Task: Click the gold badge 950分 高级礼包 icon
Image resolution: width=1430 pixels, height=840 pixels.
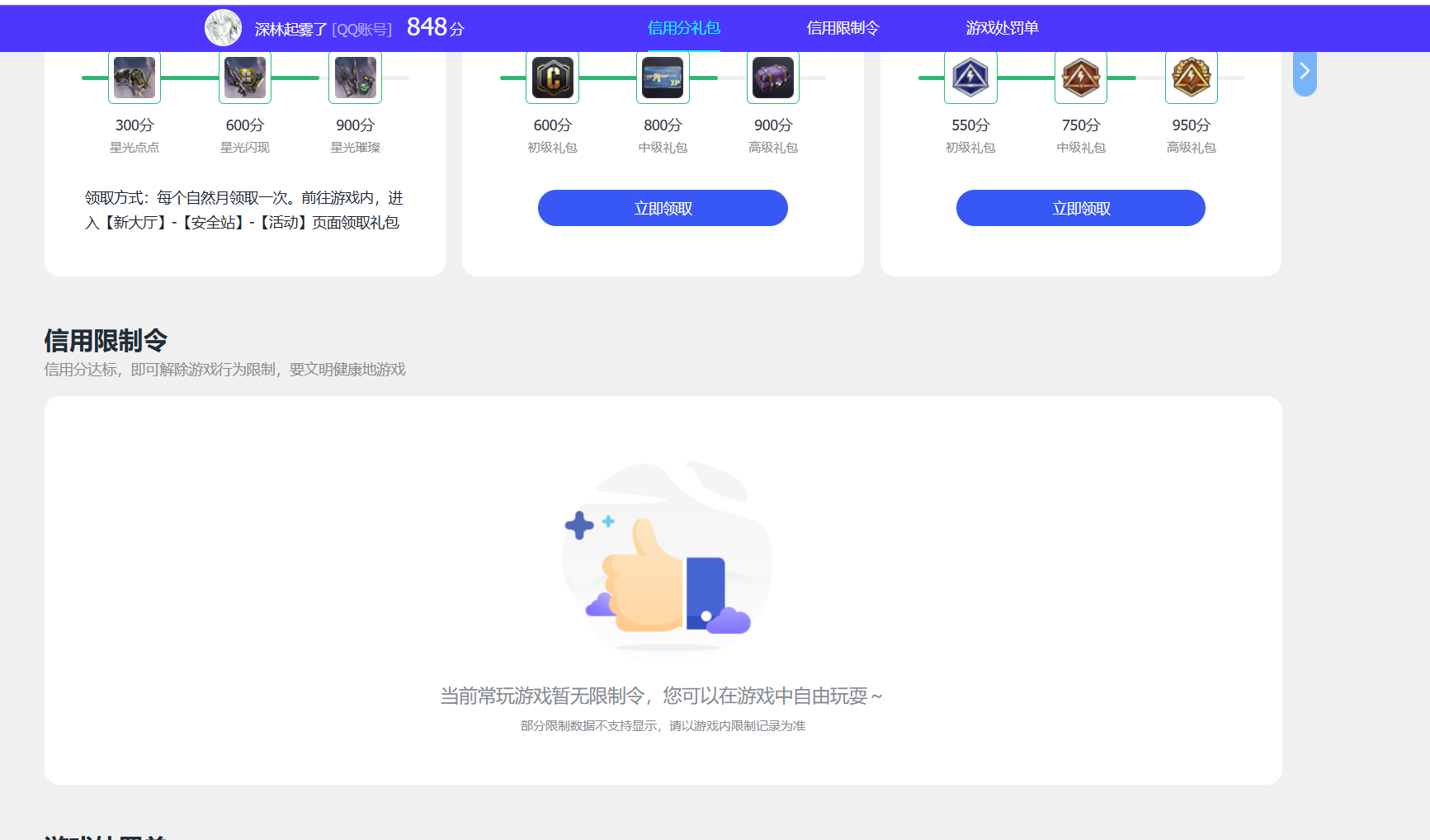Action: point(1192,78)
